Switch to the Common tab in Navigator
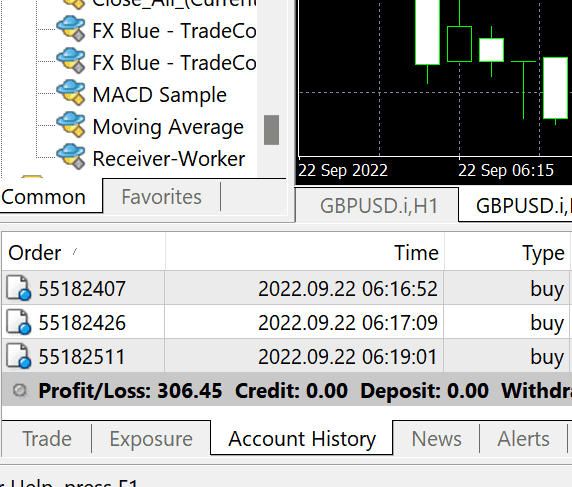The image size is (572, 487). coord(43,197)
